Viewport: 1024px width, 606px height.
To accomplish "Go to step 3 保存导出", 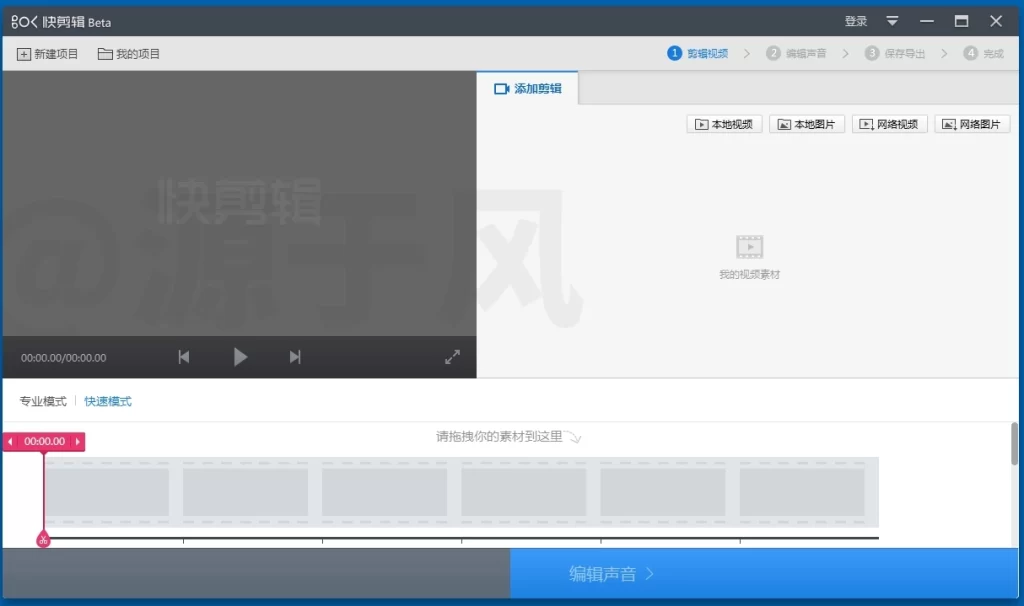I will [x=895, y=54].
